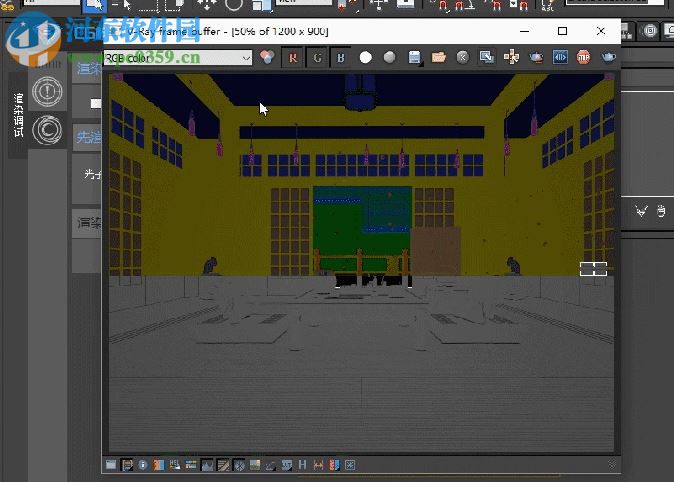Click the lower 渲染 button in left panel
The width and height of the screenshot is (674, 482).
88,223
